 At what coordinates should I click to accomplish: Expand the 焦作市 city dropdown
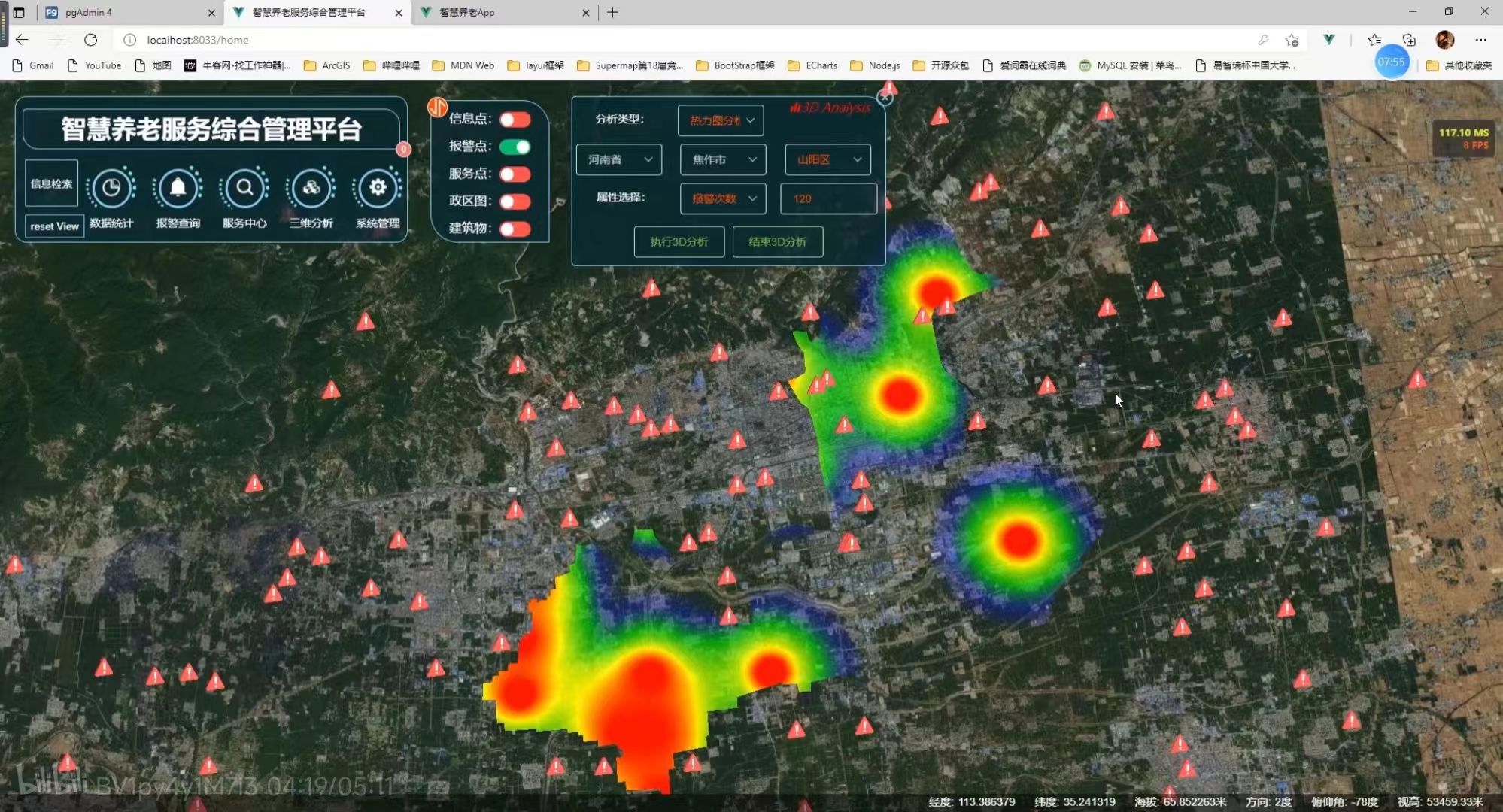723,159
